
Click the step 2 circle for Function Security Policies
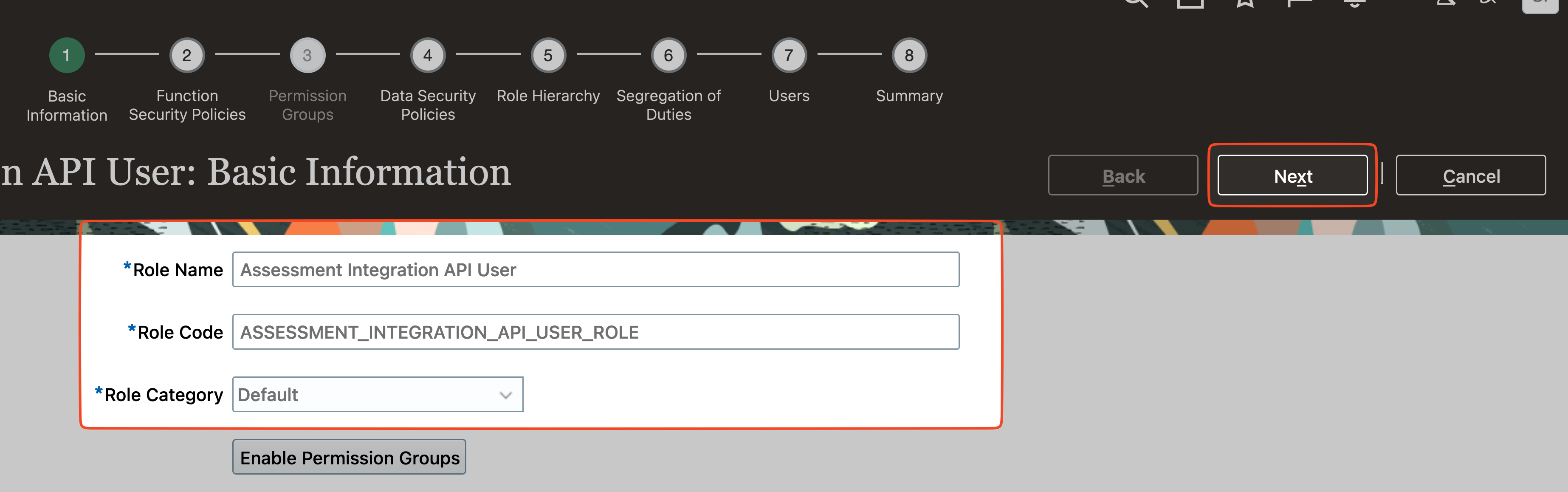point(187,55)
